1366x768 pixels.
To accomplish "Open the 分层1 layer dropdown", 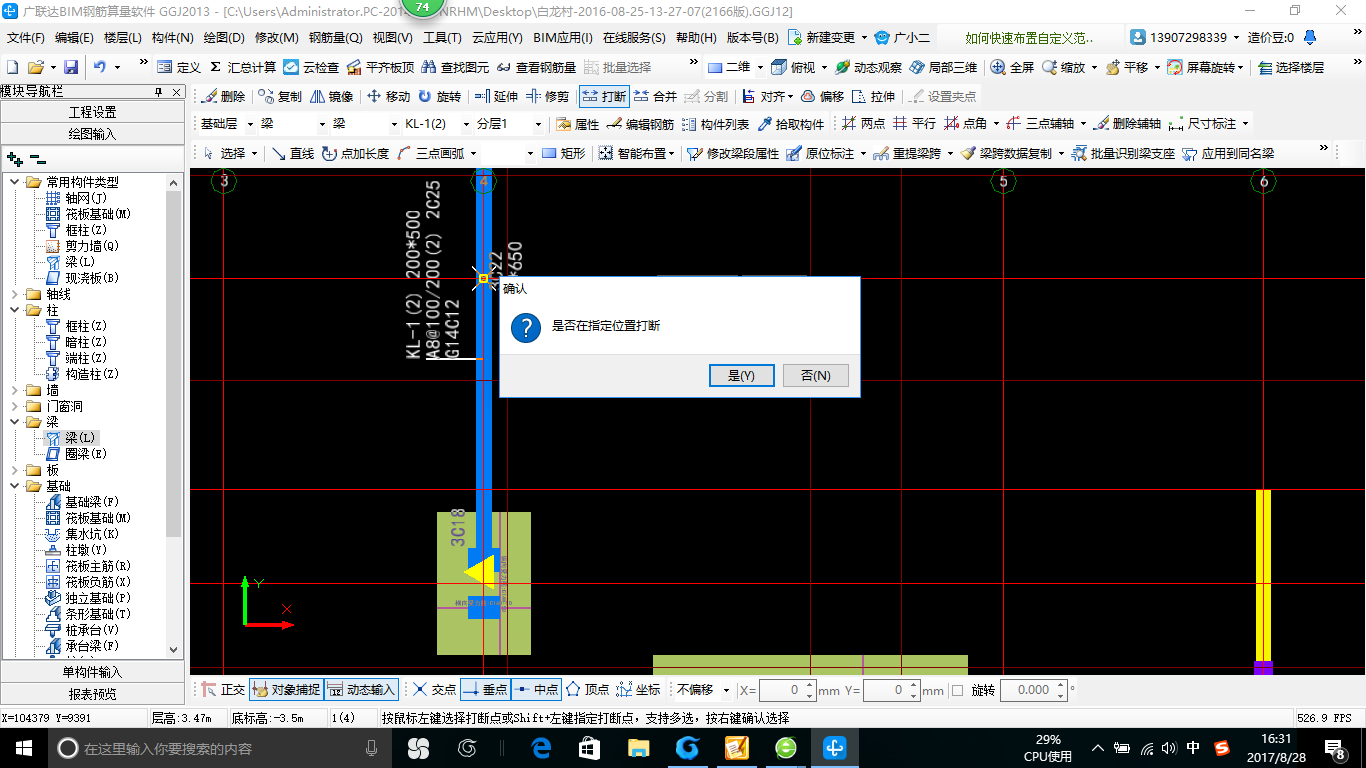I will 538,124.
